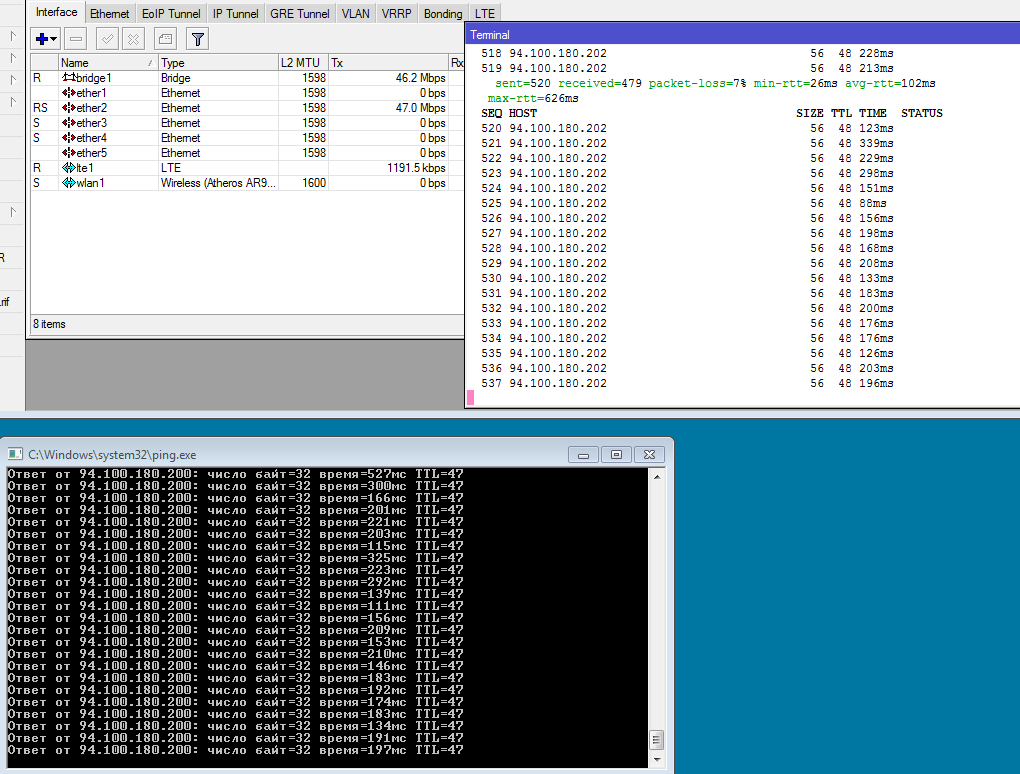Click the ping.exe scrollbar down arrow
The width and height of the screenshot is (1020, 774).
click(x=657, y=757)
